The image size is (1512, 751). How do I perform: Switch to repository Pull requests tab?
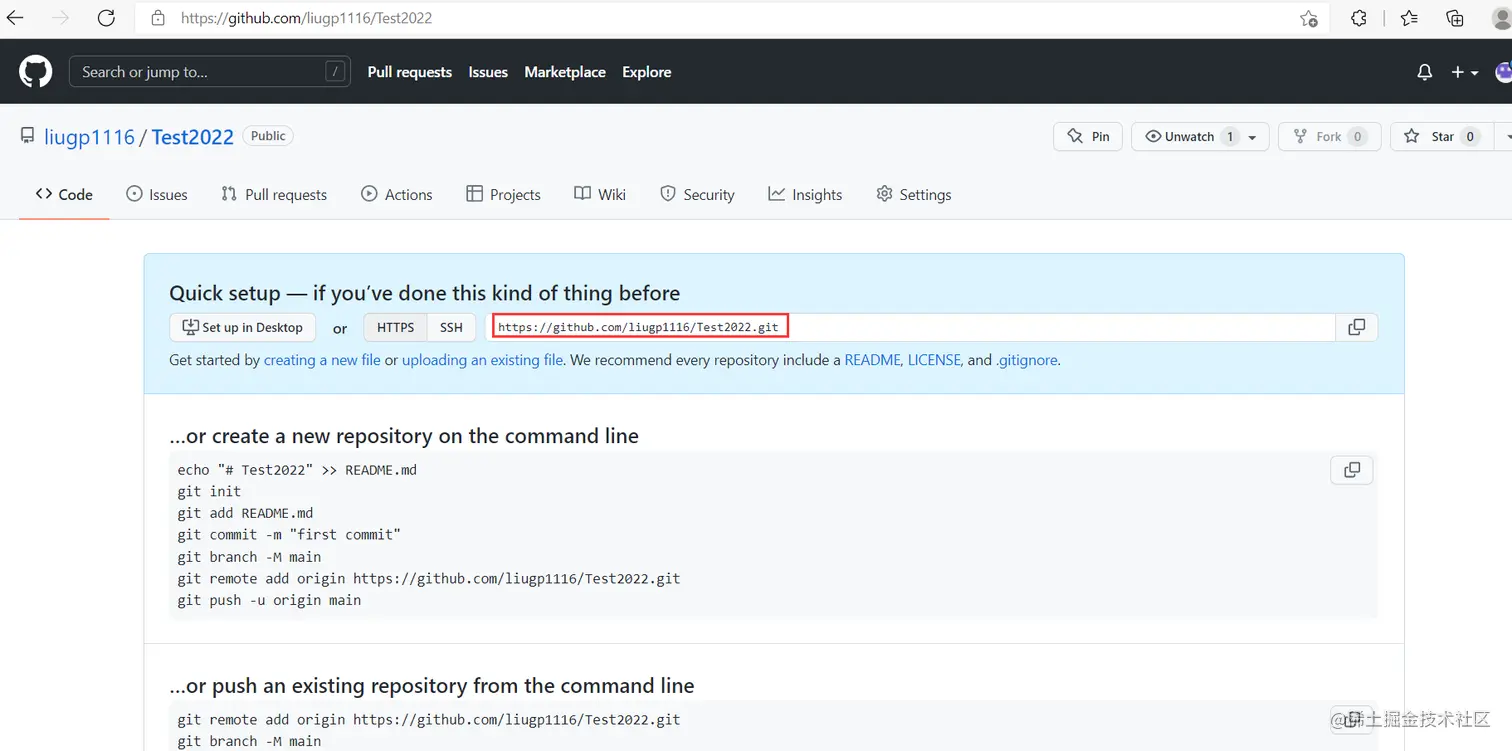274,194
